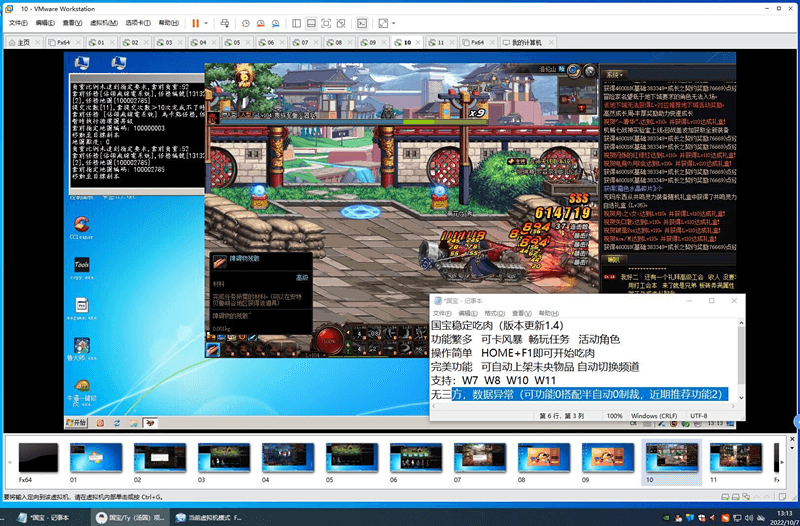This screenshot has width=800, height=526.
Task: Open the VMware 查看(V) menu
Action: coord(72,23)
